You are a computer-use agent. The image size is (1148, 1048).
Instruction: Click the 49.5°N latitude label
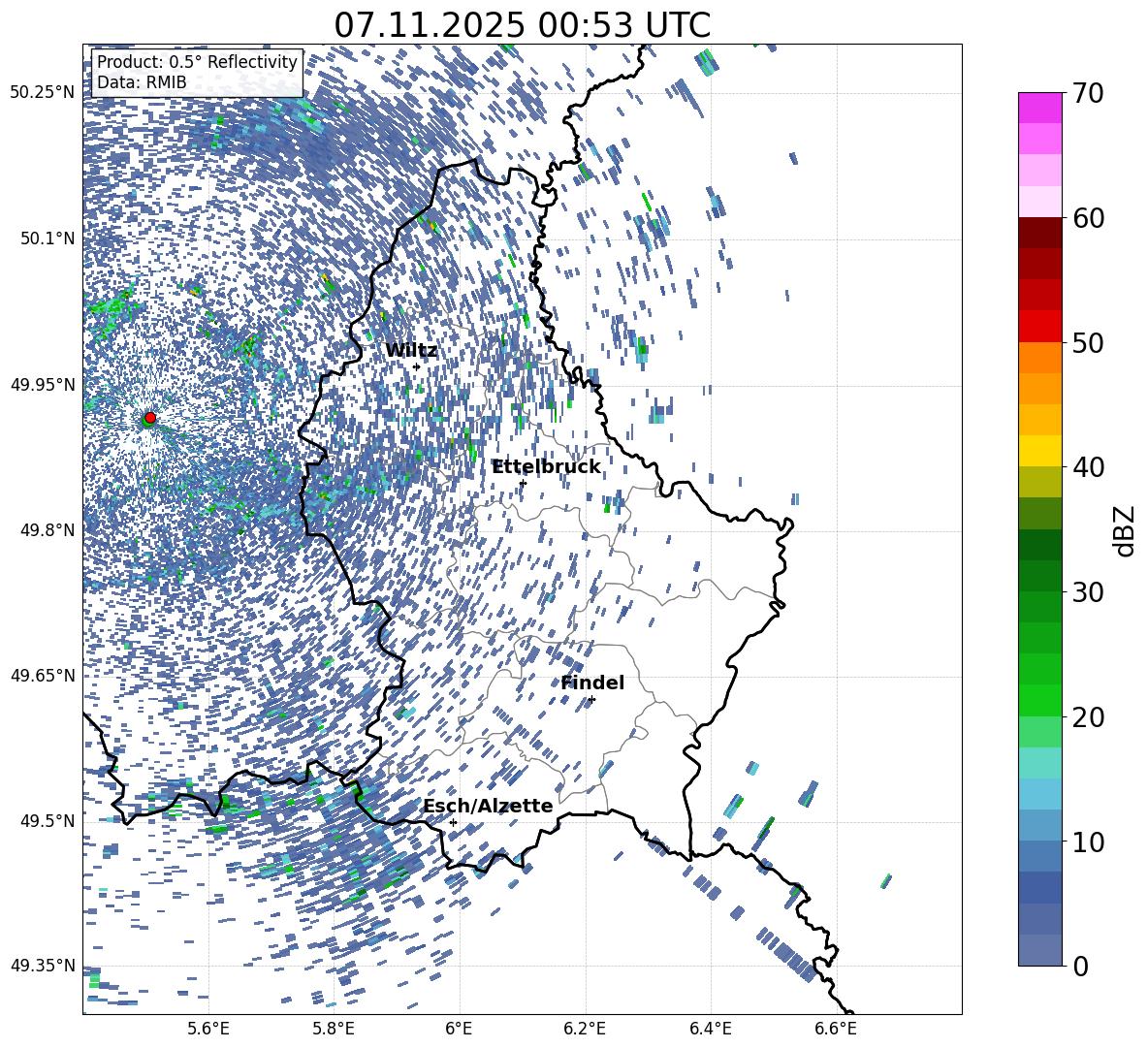point(48,821)
